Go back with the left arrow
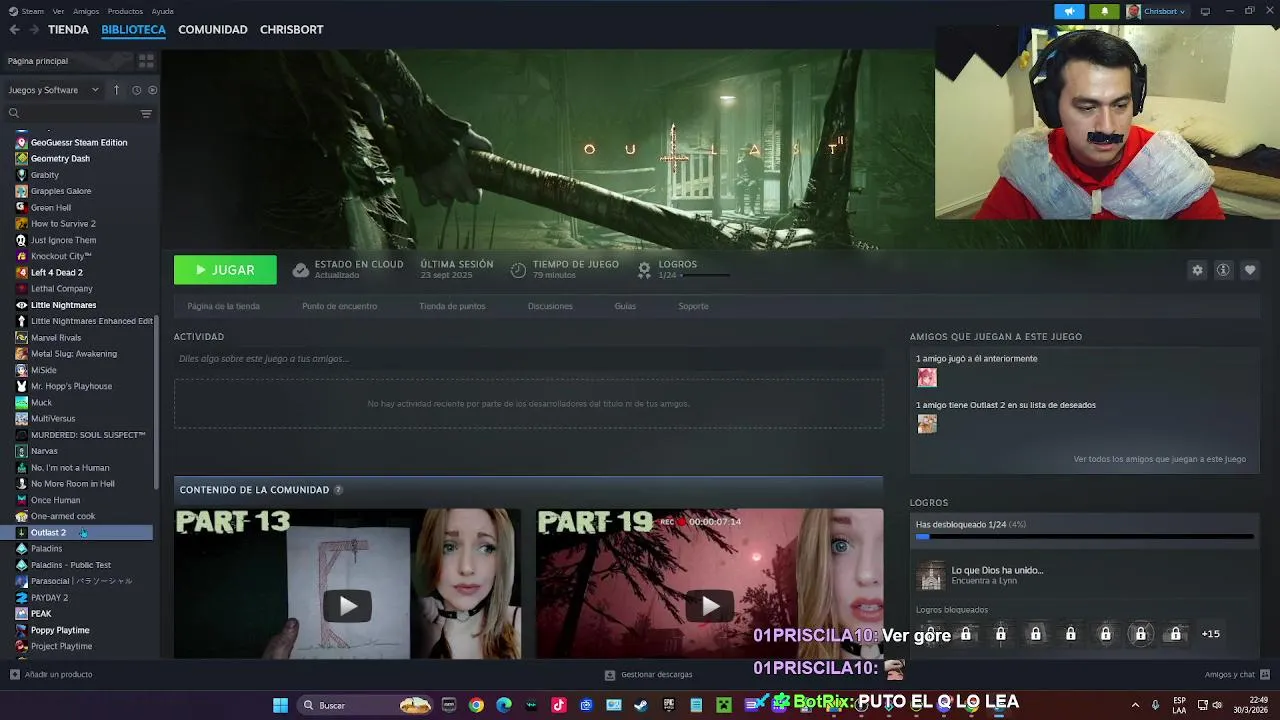1280x720 pixels. (14, 30)
